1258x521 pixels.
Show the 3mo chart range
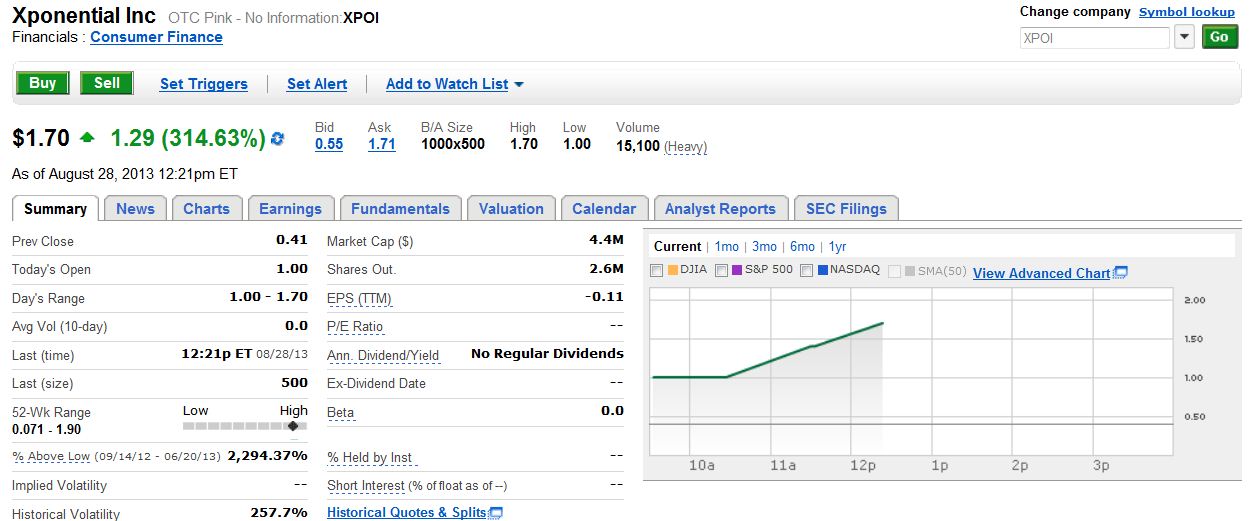[x=764, y=246]
